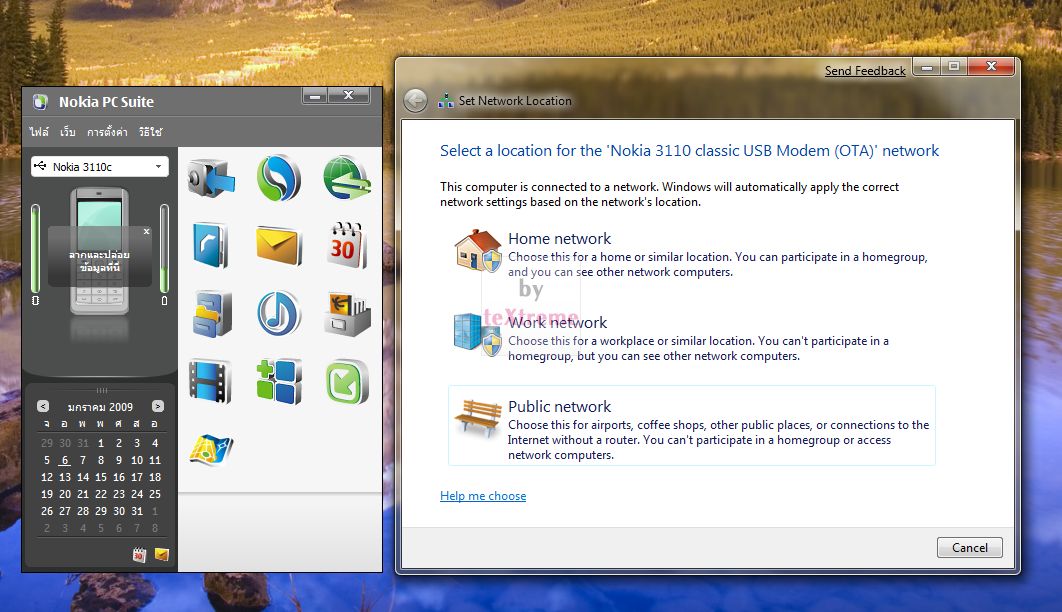Viewport: 1062px width, 612px height.
Task: Go to previous month in calendar
Action: (43, 406)
